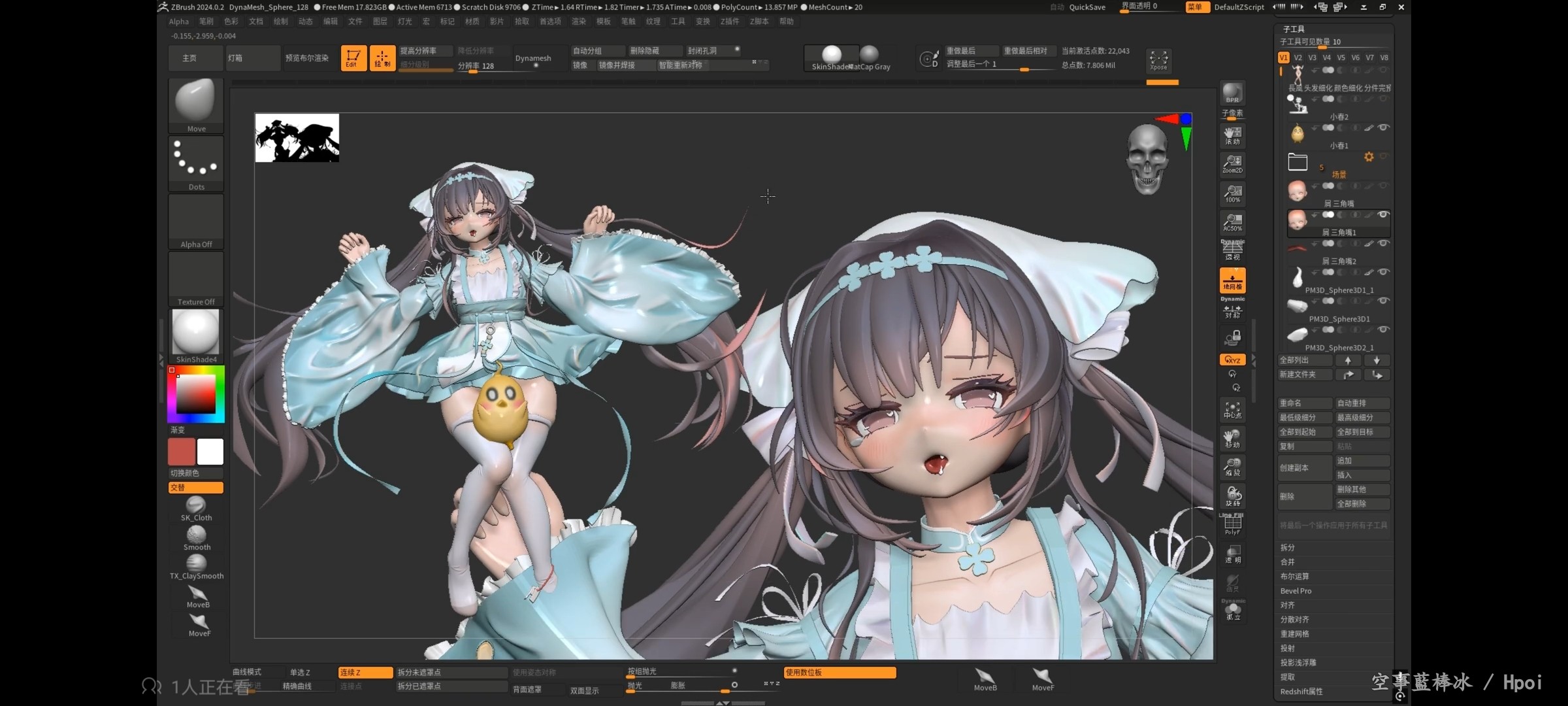This screenshot has height=706, width=1568.
Task: Toggle eye visibility for PM3D_Sphere3D1 subtool
Action: pos(1383,301)
